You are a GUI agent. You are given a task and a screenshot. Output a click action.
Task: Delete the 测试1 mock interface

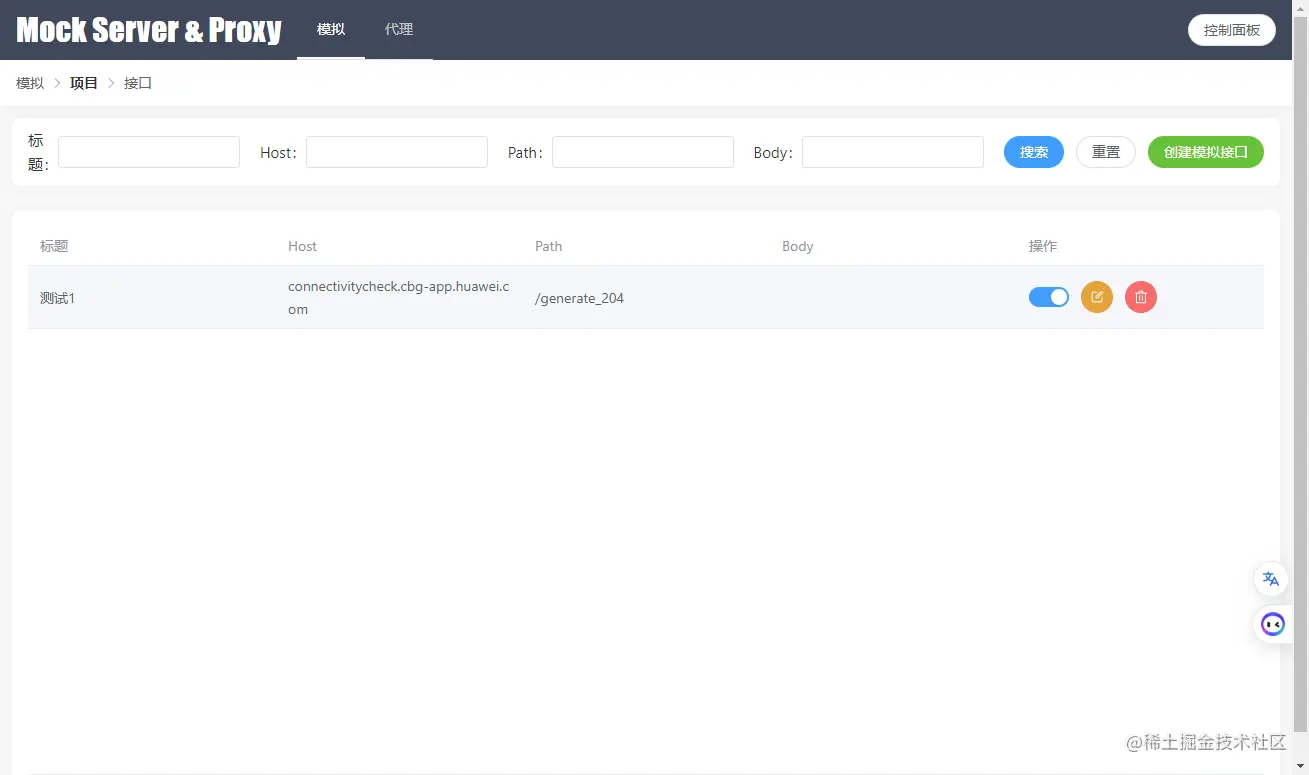coord(1141,297)
